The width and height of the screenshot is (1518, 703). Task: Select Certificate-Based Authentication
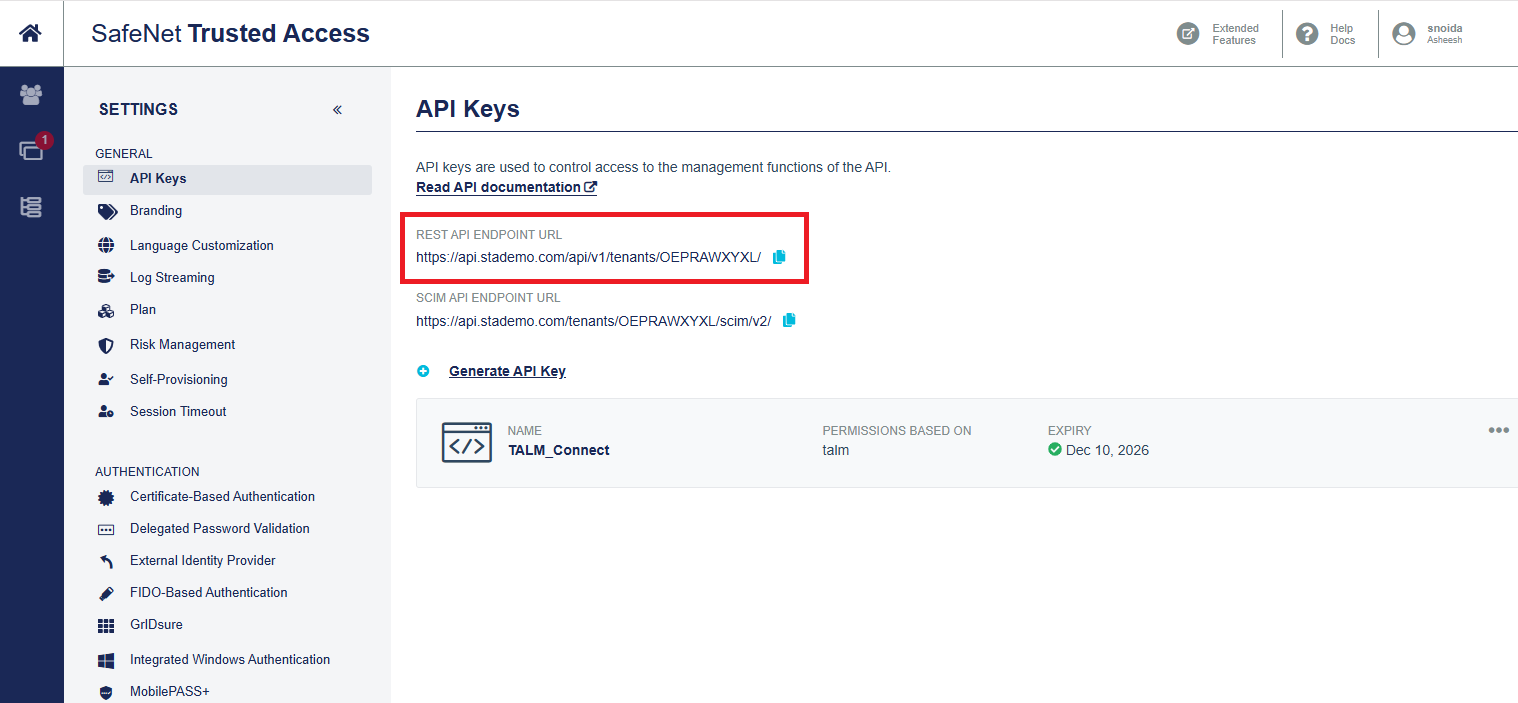click(221, 496)
